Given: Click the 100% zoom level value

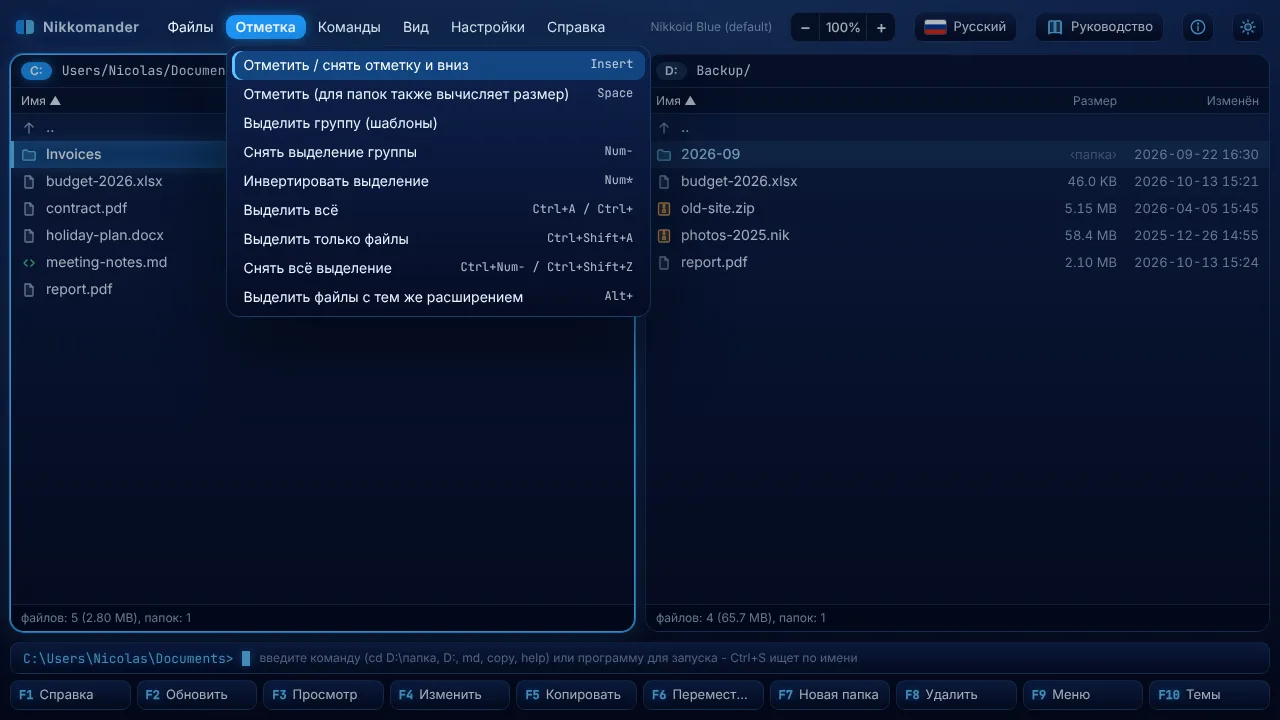Looking at the screenshot, I should tap(843, 27).
